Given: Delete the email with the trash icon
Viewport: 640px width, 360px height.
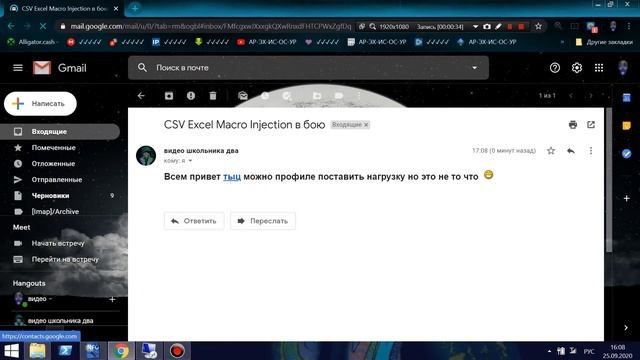Looking at the screenshot, I should (213, 96).
